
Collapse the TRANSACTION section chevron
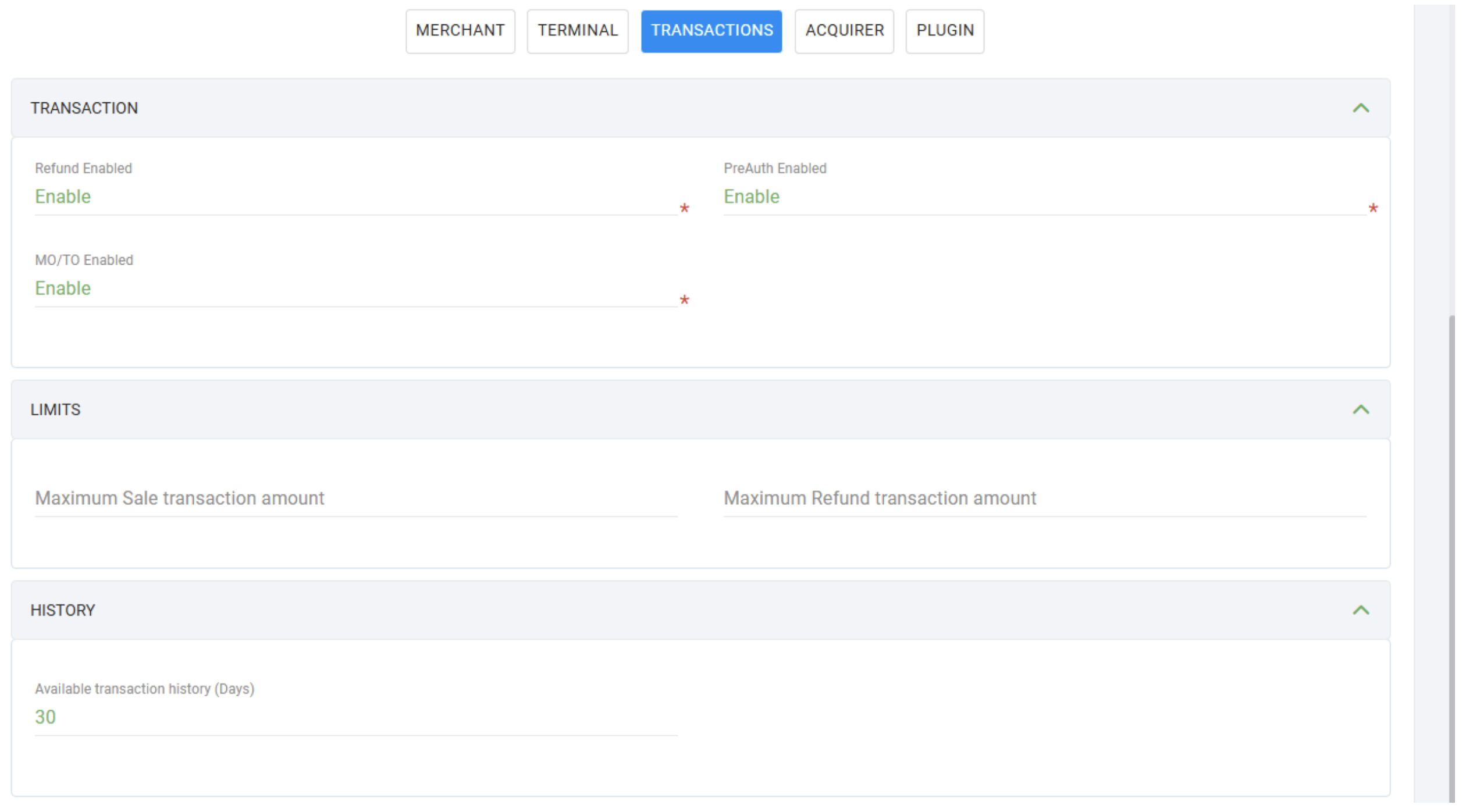point(1360,109)
